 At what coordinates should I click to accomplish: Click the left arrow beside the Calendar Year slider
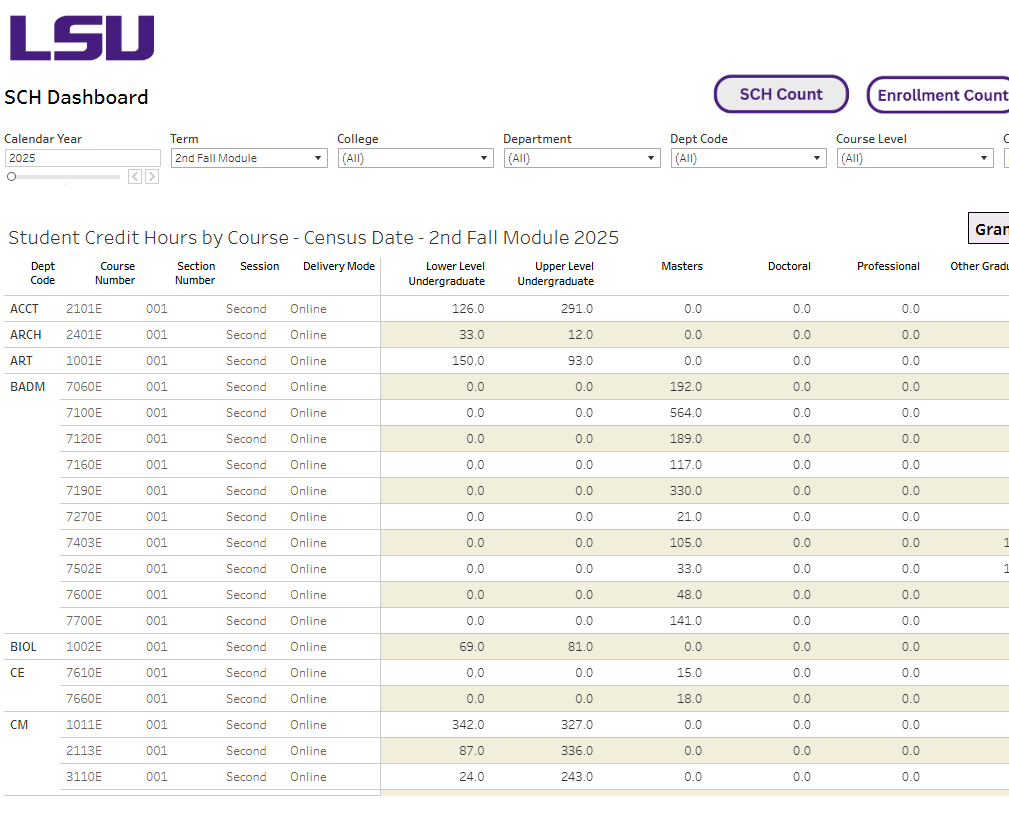[x=134, y=176]
